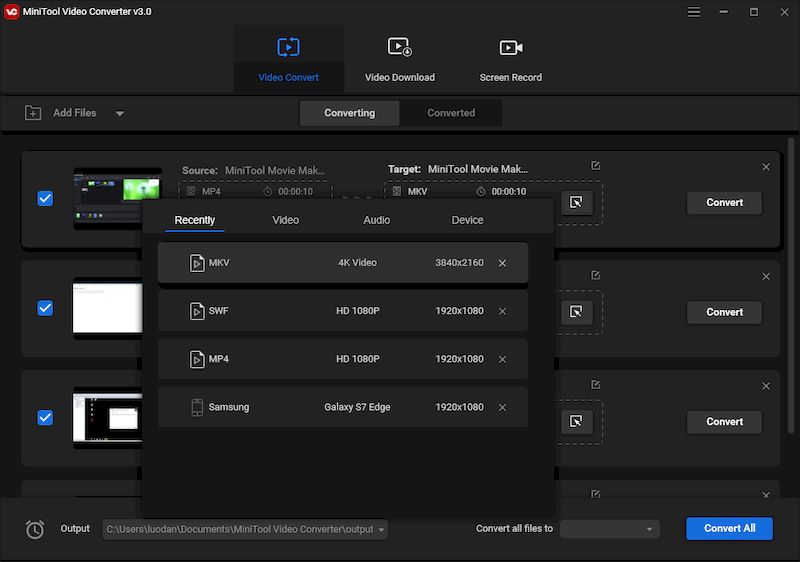Choose Samsung Galaxy S7 Edge preset

(x=343, y=407)
